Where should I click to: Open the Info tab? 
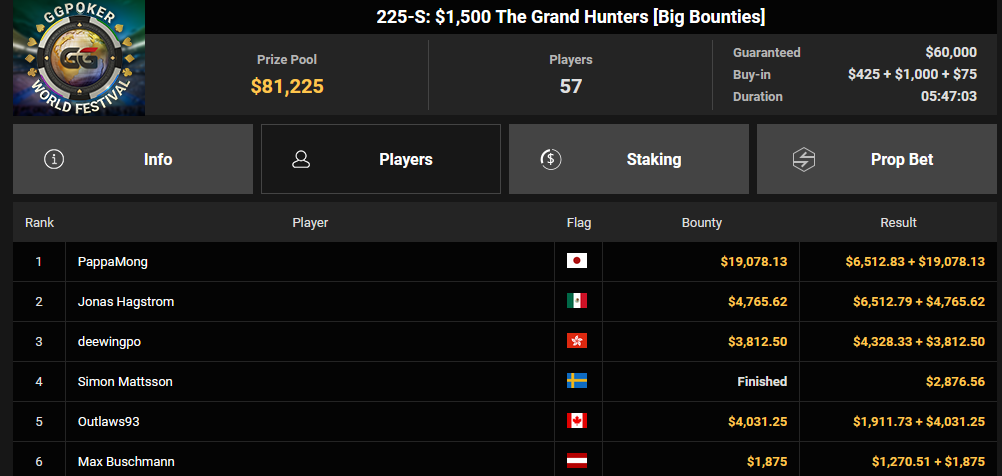(133, 159)
